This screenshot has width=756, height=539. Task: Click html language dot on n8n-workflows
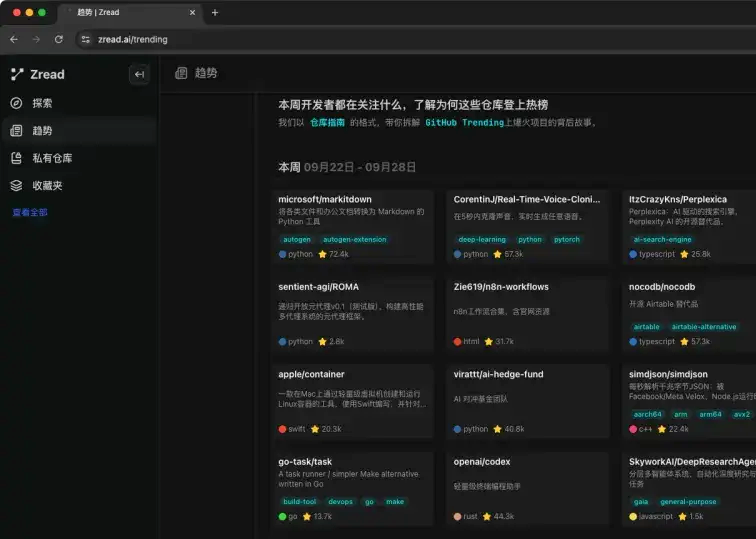pos(458,342)
